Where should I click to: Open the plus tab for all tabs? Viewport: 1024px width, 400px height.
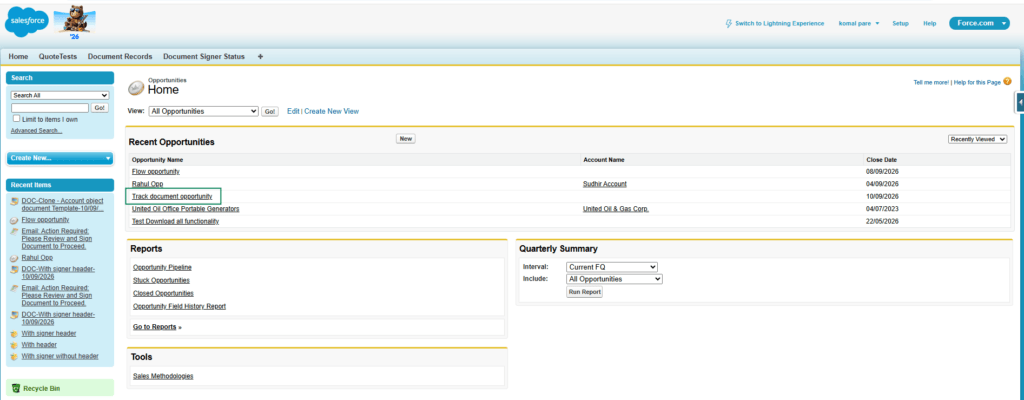coord(261,57)
